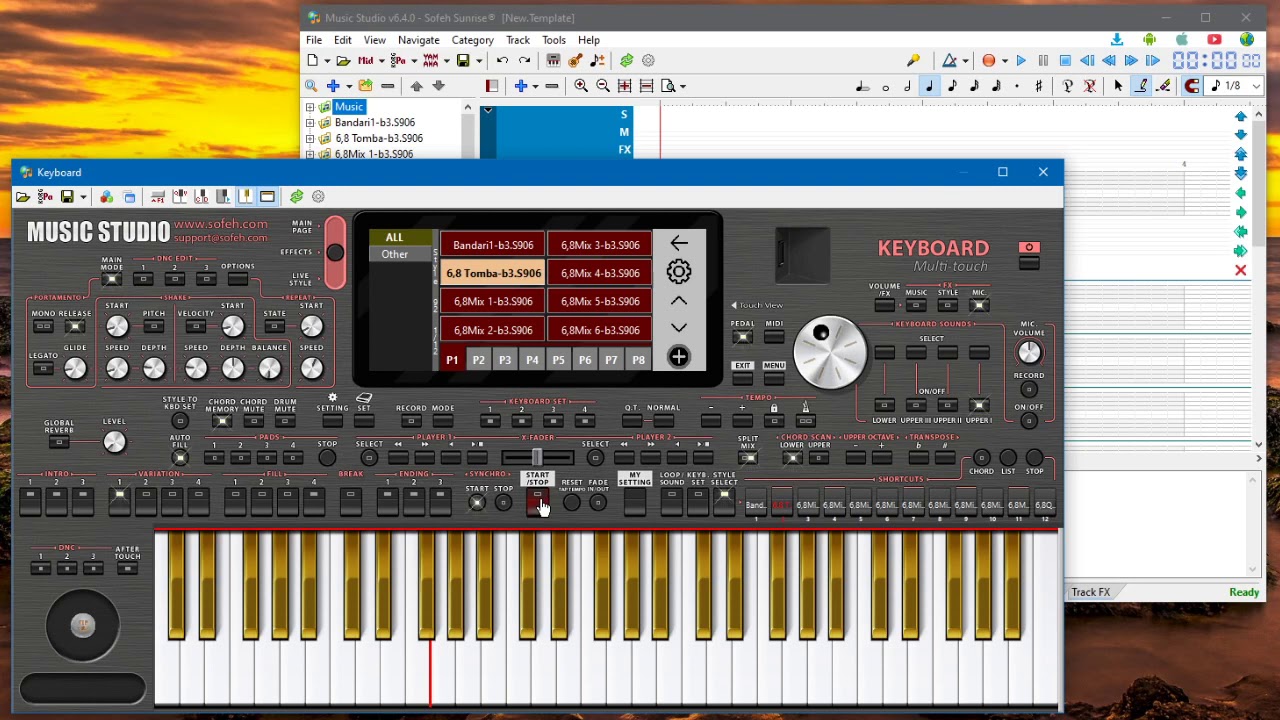The width and height of the screenshot is (1280, 720).
Task: Open the YouTube icon in the menu bar
Action: point(1214,40)
